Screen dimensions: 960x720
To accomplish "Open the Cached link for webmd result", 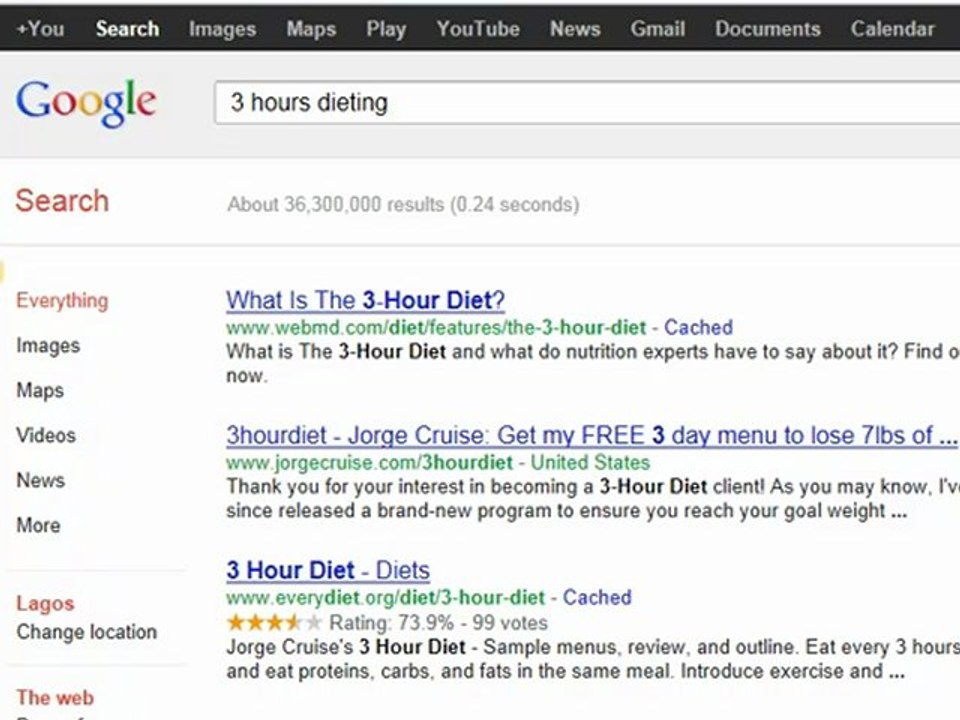I will tap(698, 328).
